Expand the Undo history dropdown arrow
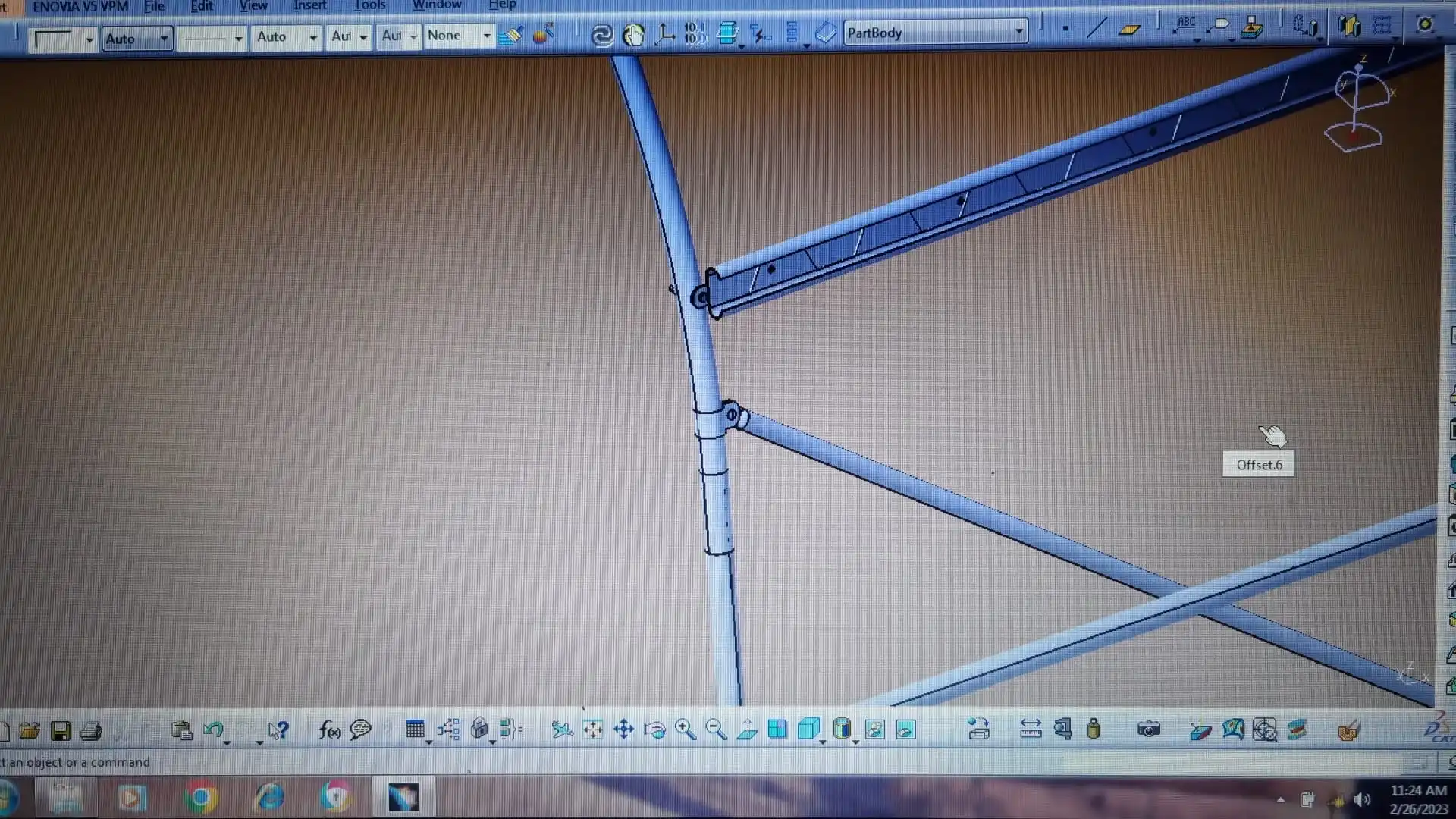1456x819 pixels. 227,742
